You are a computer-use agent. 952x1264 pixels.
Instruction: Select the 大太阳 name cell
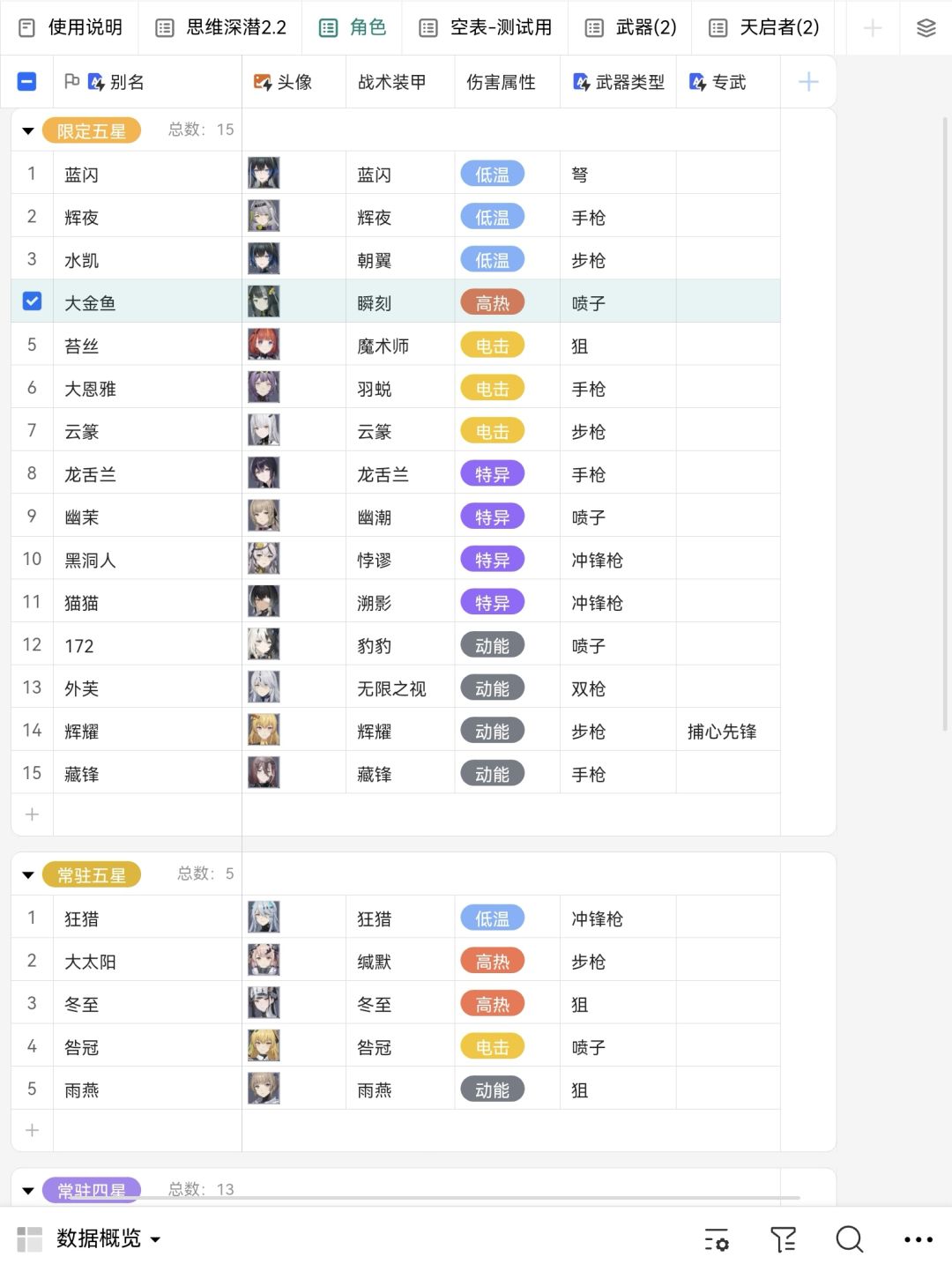pos(147,961)
